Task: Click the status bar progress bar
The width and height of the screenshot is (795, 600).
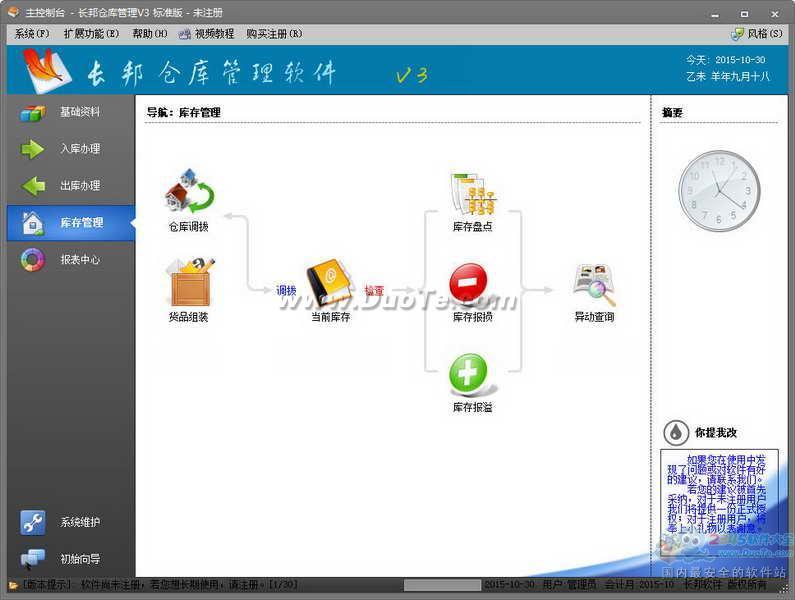Action: tap(443, 585)
